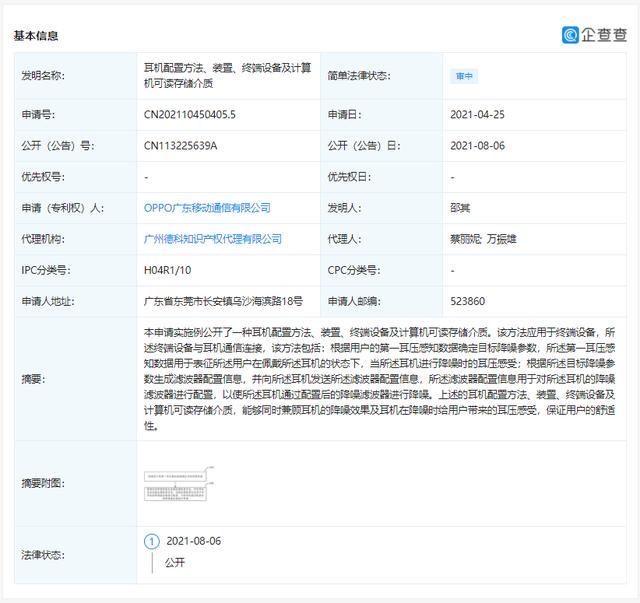Click the 简单法律状态 label
Image resolution: width=640 pixels, height=603 pixels.
click(359, 76)
